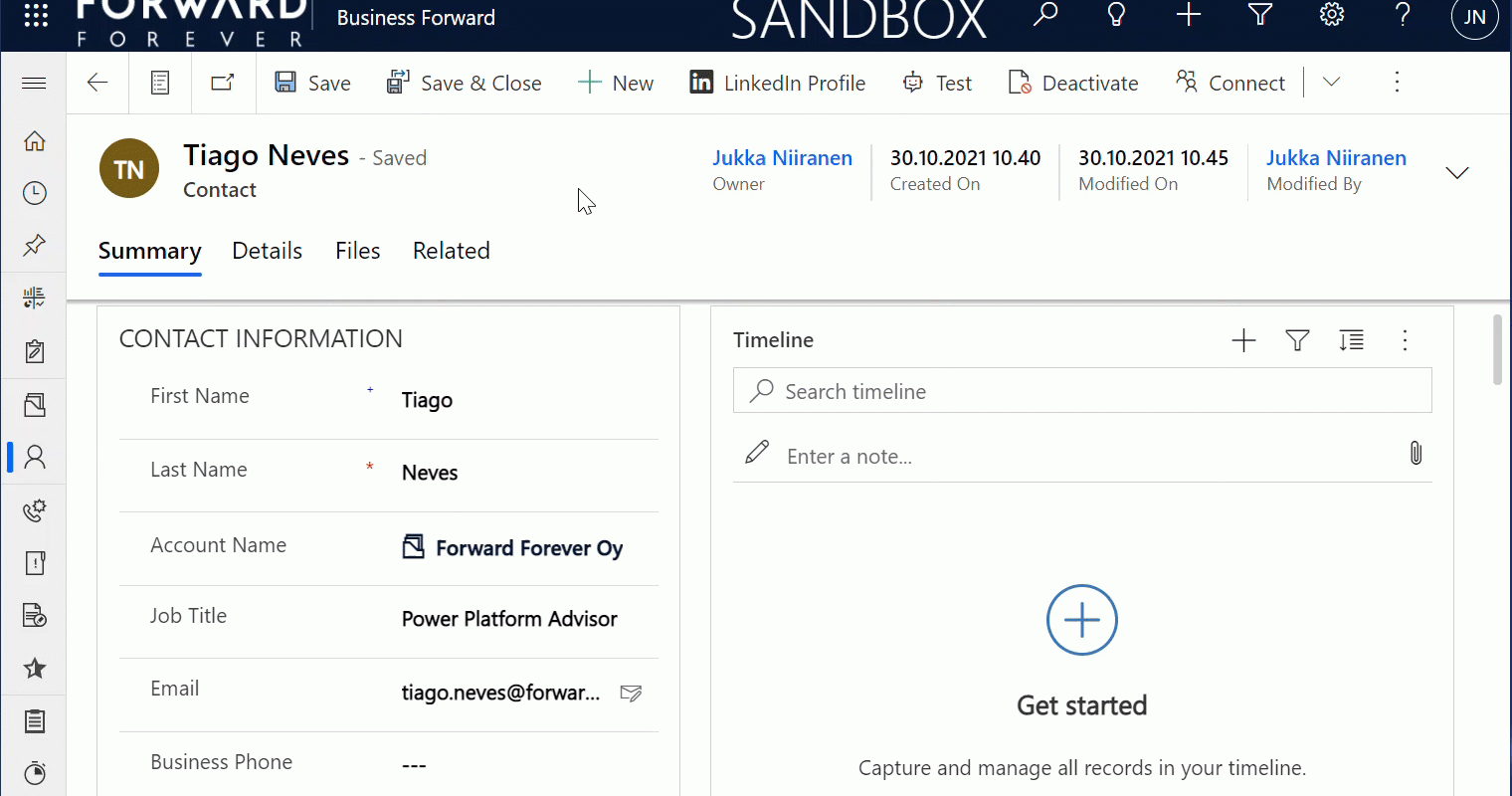1512x796 pixels.
Task: Click the paperclip attachment icon in the note
Action: [1416, 454]
